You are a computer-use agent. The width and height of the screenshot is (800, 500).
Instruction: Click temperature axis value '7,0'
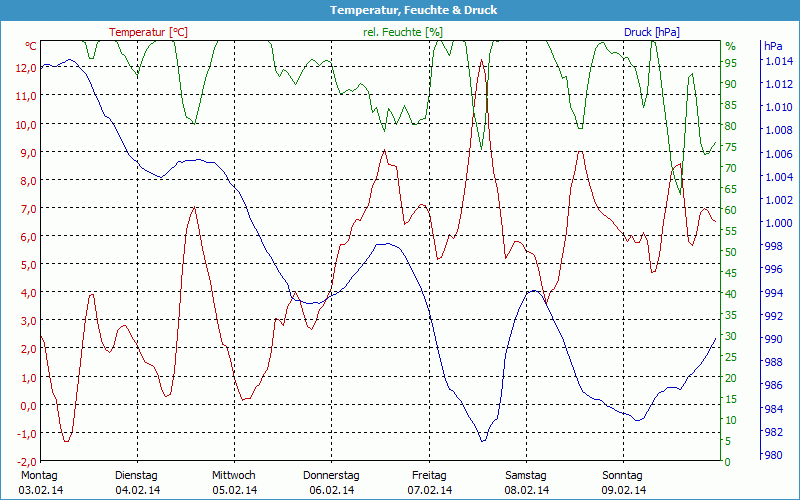coord(29,208)
